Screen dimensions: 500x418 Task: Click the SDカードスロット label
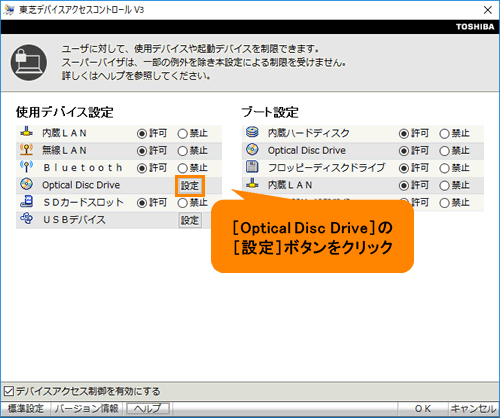coord(83,202)
